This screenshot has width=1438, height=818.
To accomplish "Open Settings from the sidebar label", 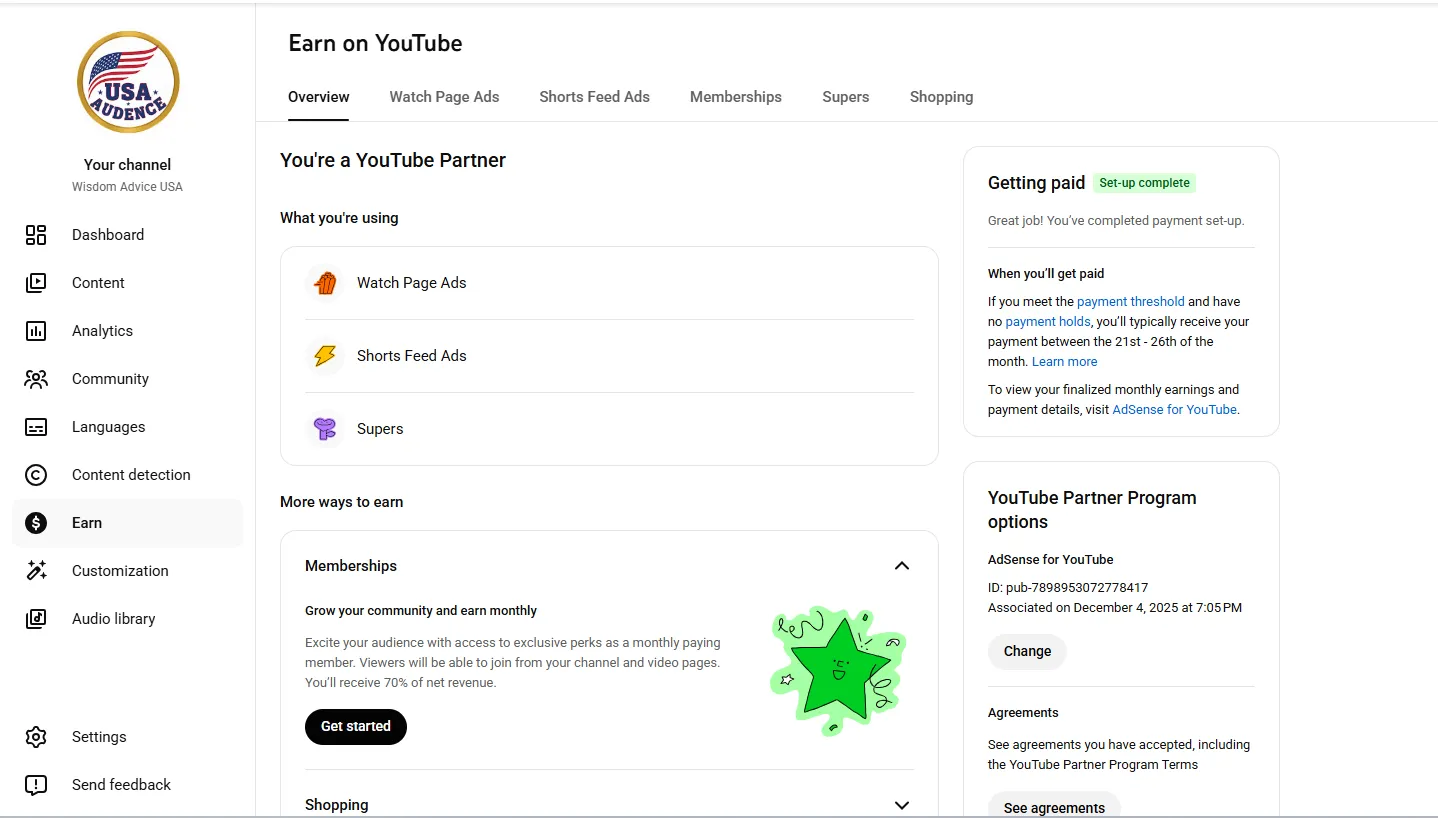I will pos(99,737).
